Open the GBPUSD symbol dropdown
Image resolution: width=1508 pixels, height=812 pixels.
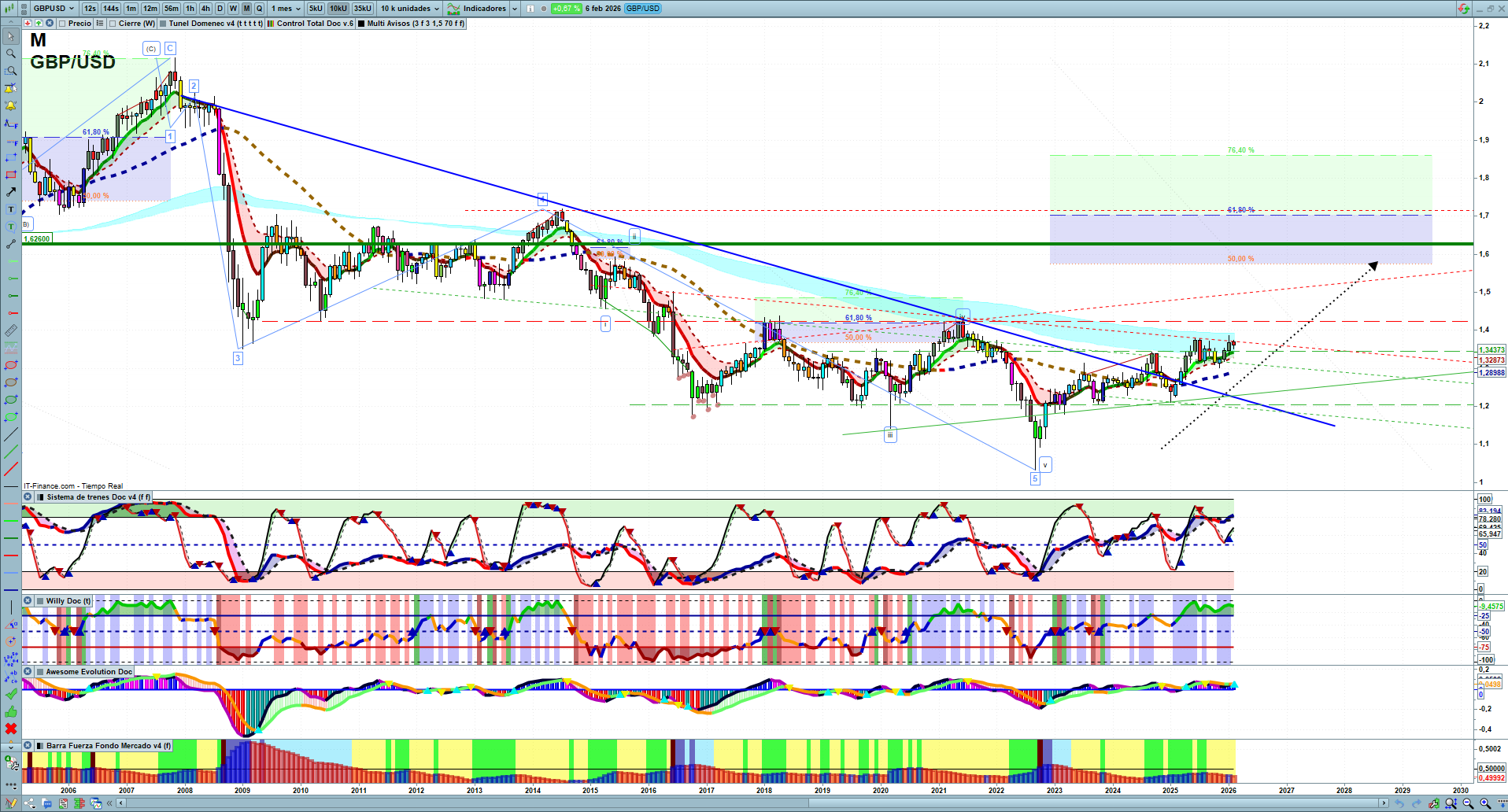click(x=54, y=9)
